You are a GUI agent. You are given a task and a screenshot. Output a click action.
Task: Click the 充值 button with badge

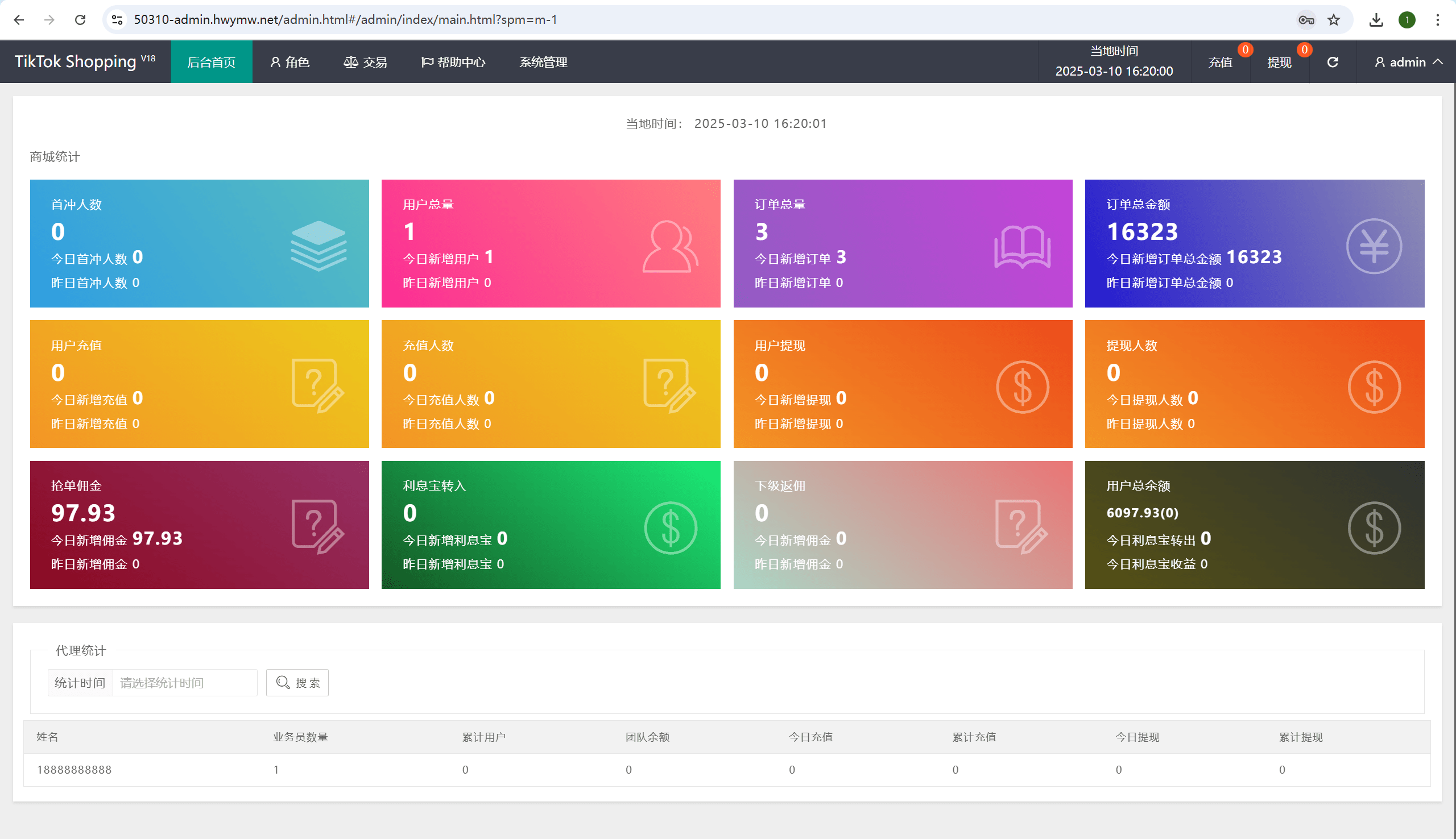[x=1221, y=61]
